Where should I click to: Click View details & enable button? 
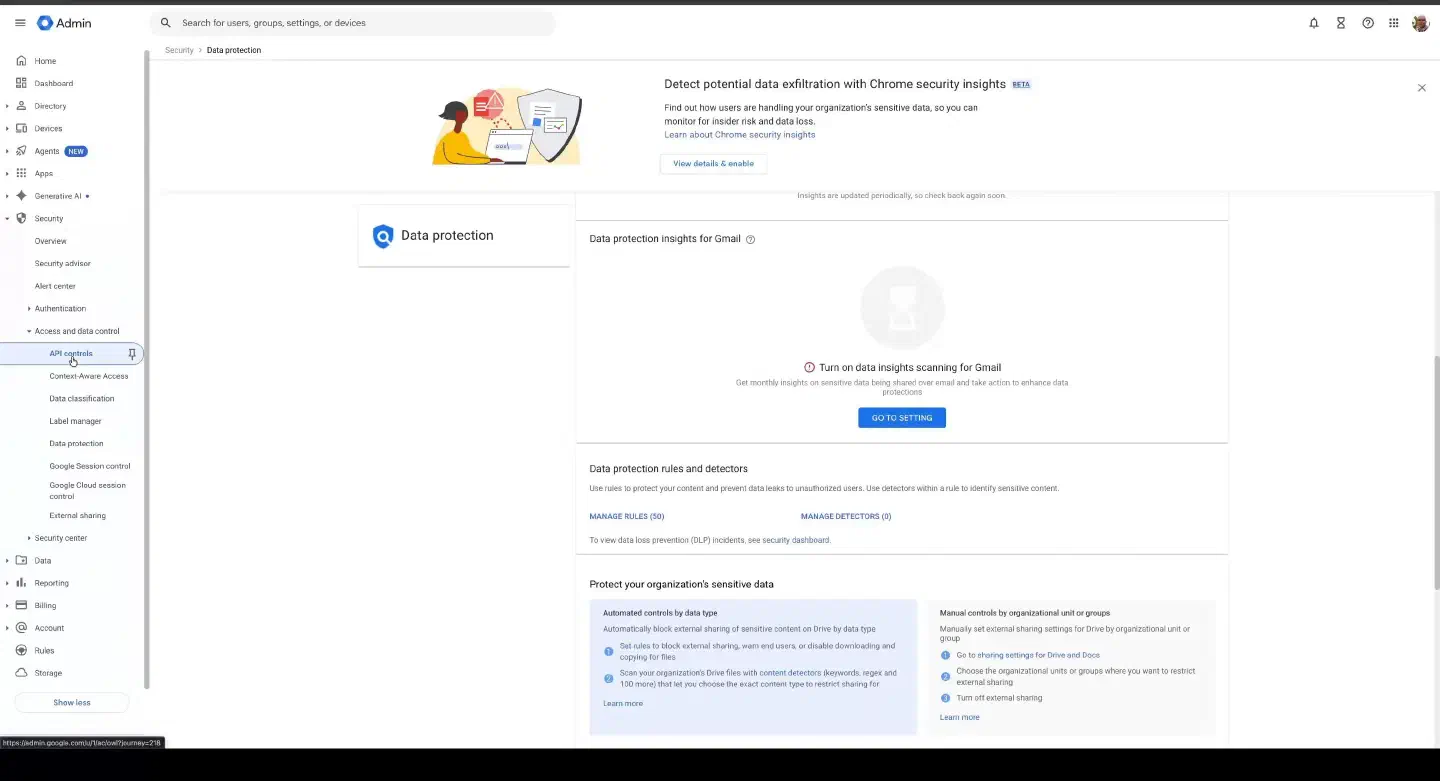(713, 164)
